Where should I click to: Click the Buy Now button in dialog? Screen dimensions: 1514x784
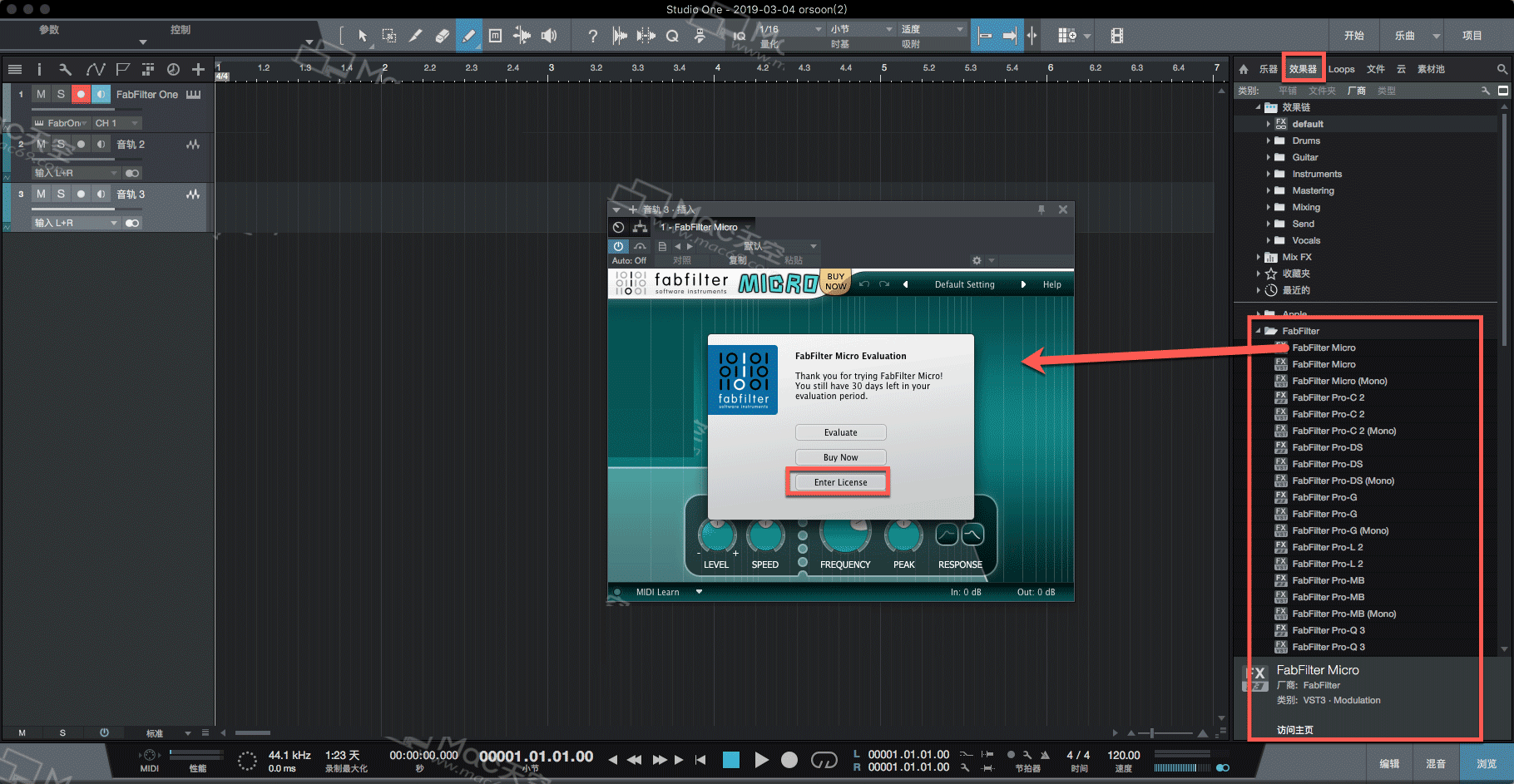click(x=840, y=457)
